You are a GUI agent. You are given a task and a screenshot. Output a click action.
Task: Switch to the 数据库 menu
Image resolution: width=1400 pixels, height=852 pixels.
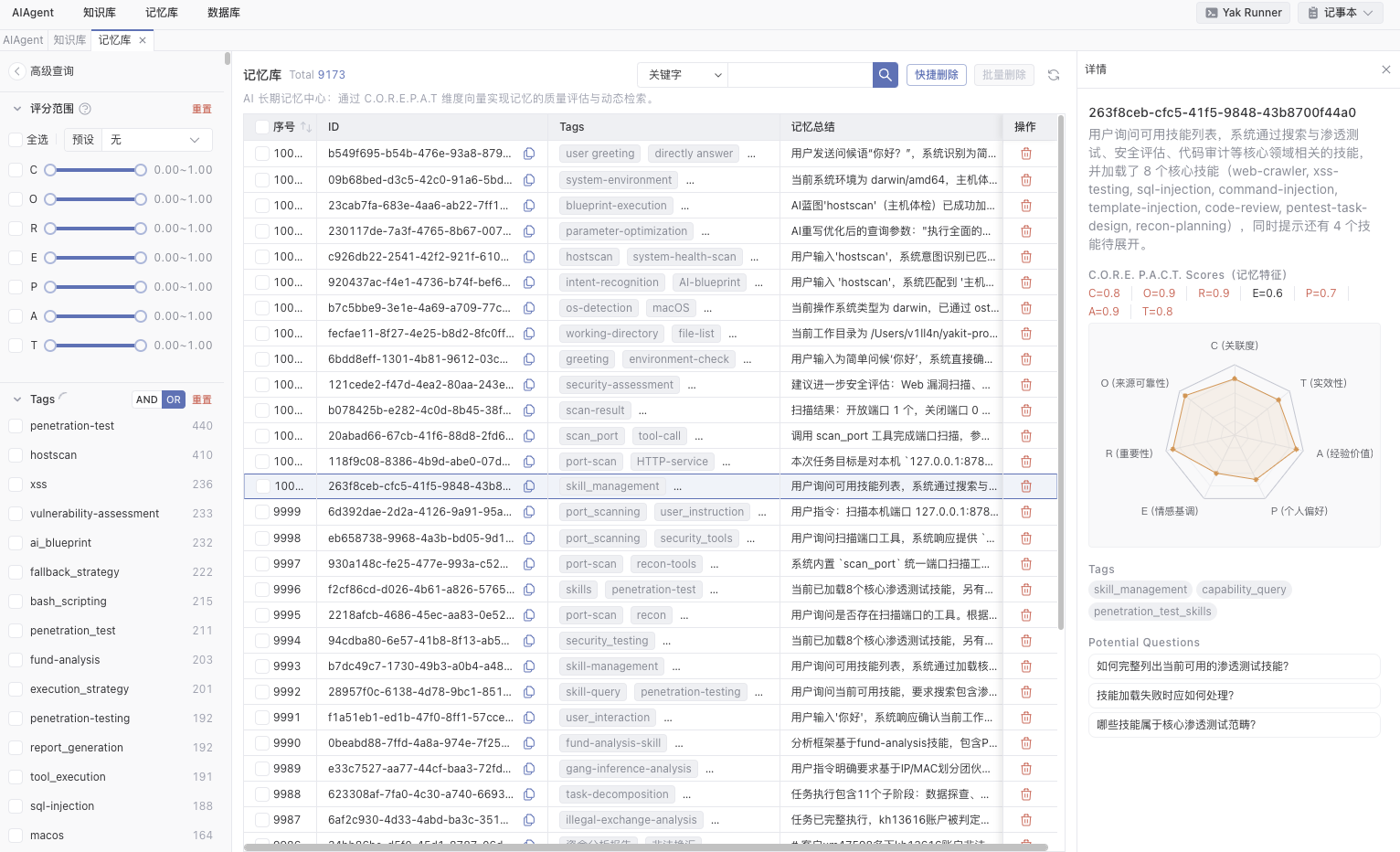coord(223,13)
